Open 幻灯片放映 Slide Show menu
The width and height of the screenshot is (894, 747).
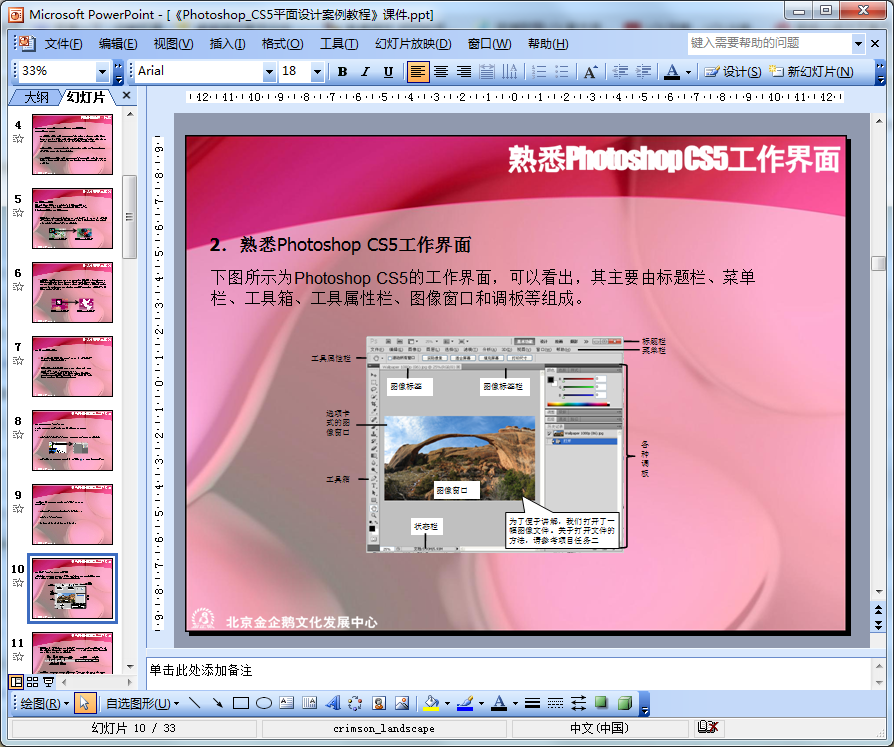click(x=413, y=44)
